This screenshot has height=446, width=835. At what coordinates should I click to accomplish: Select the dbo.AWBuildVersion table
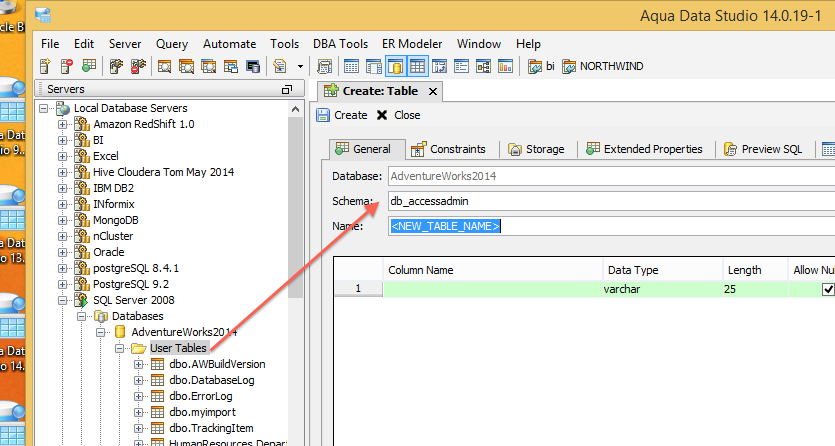point(217,364)
